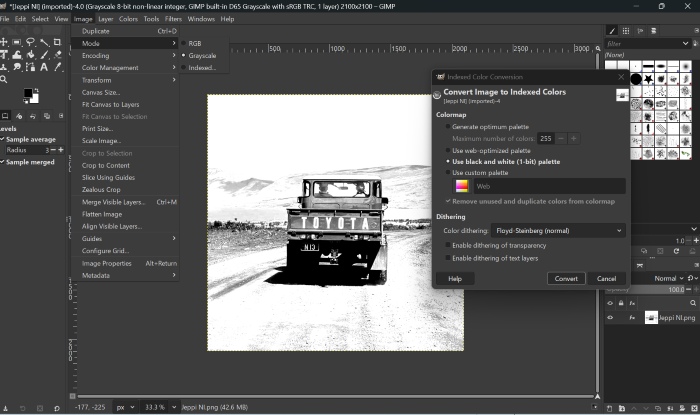Select Generate optimum palette option

pos(490,127)
